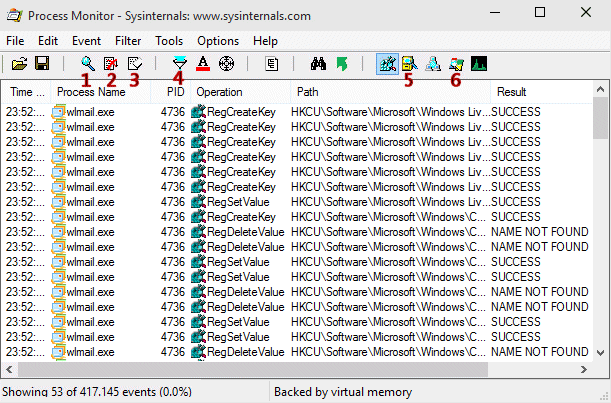Save events using the floppy disk icon
The height and width of the screenshot is (403, 611).
(x=42, y=63)
